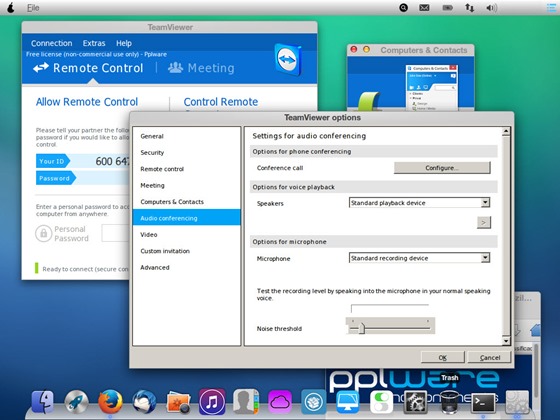Open the blue list icon in menu bar
The height and width of the screenshot is (420, 560).
pos(552,8)
